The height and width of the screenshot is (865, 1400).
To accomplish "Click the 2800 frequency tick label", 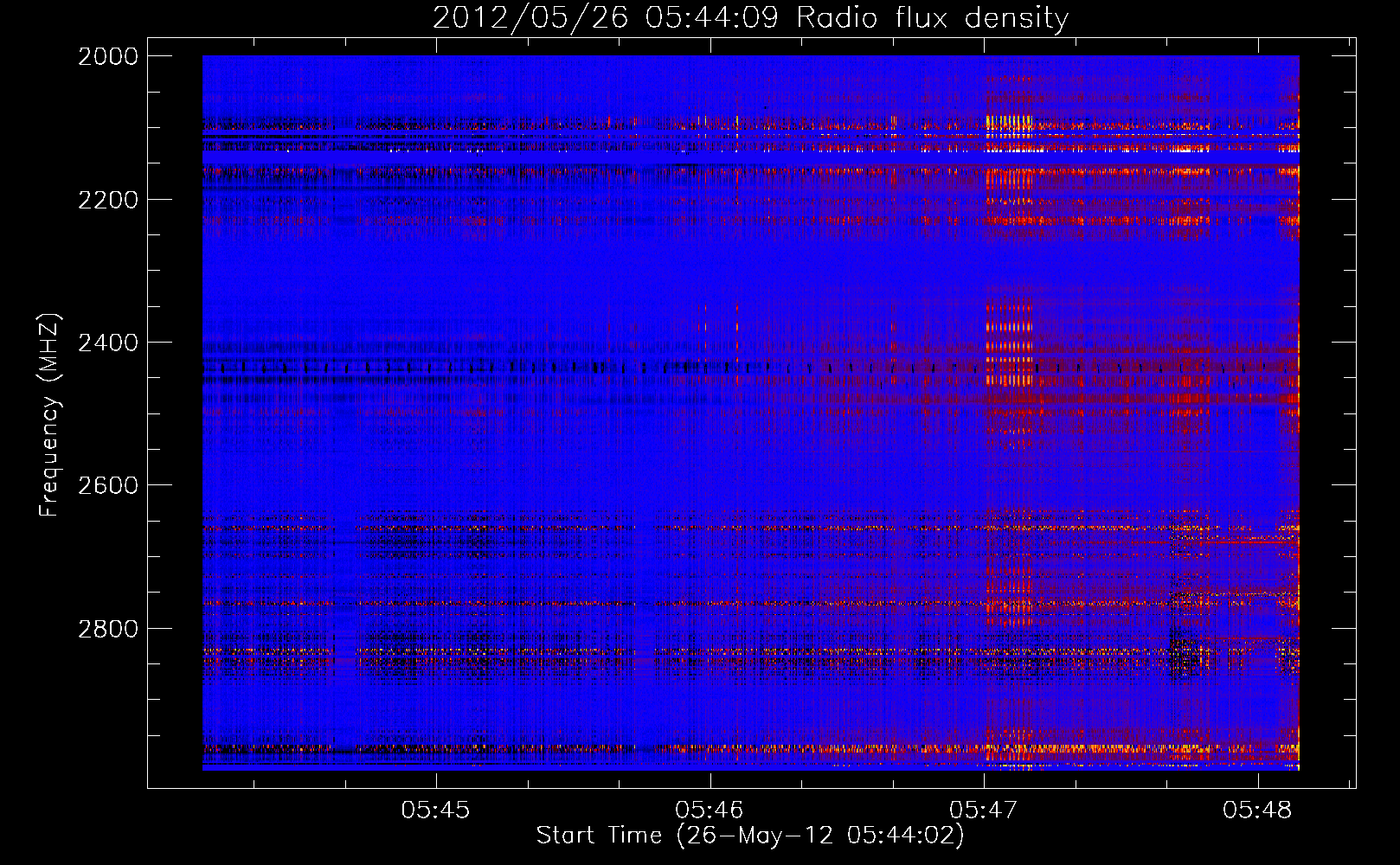I will point(108,629).
